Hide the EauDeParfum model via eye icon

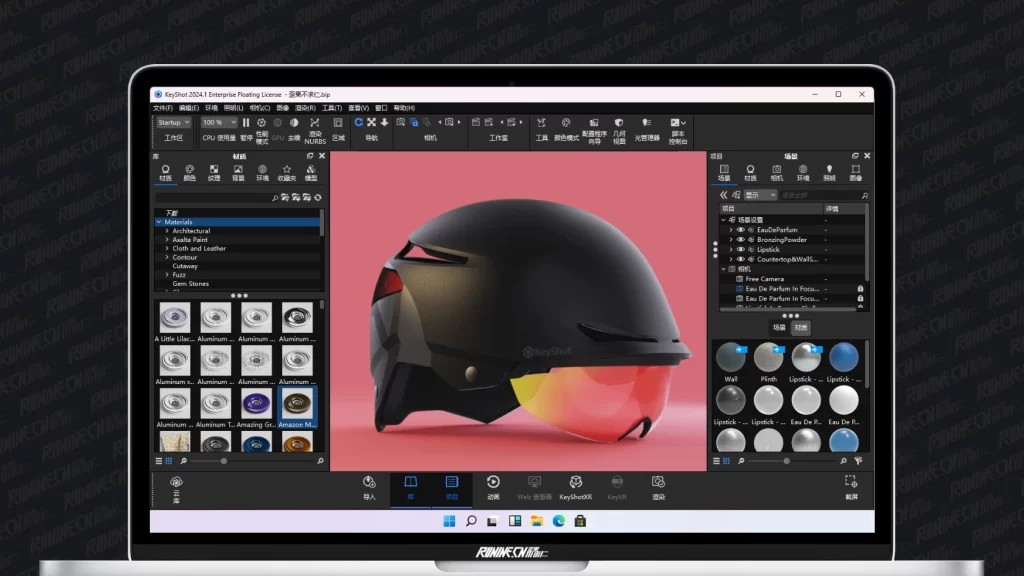[741, 230]
